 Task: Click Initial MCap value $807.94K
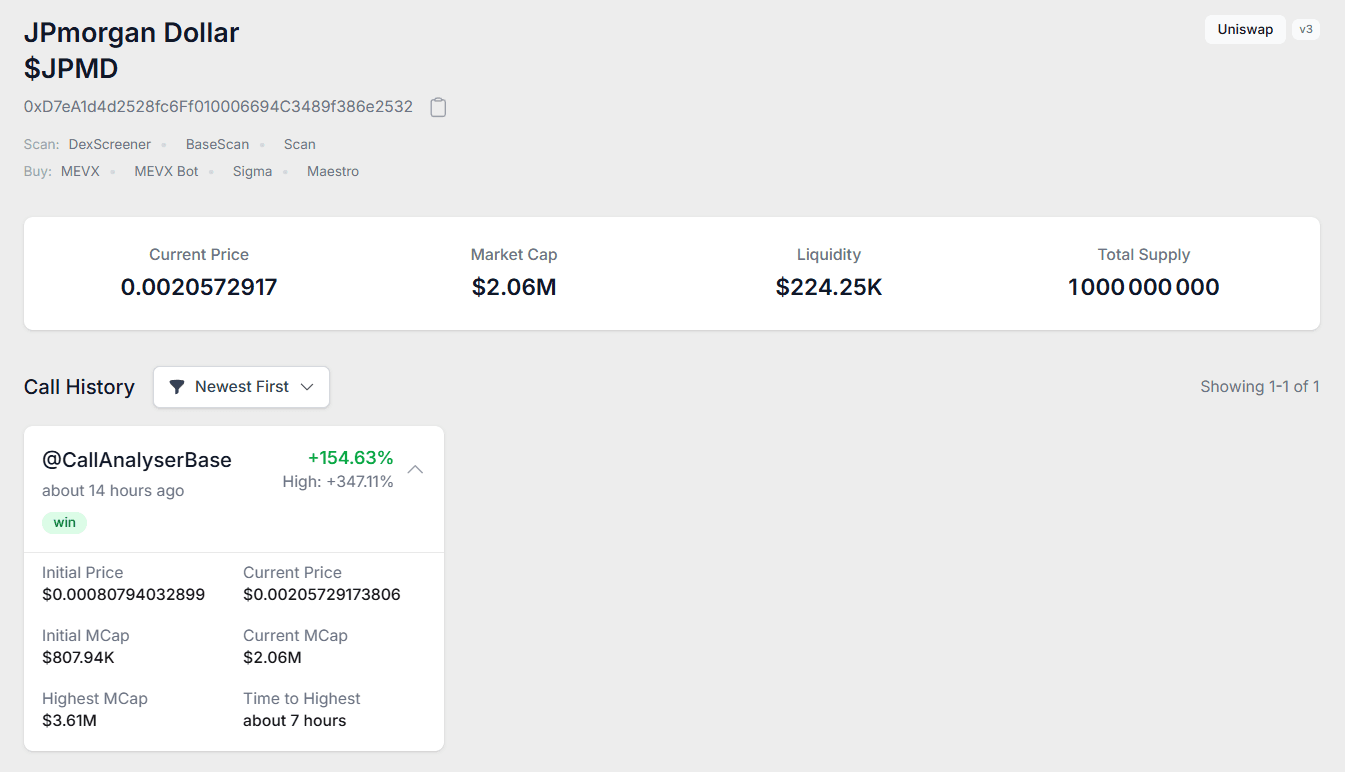click(x=78, y=658)
